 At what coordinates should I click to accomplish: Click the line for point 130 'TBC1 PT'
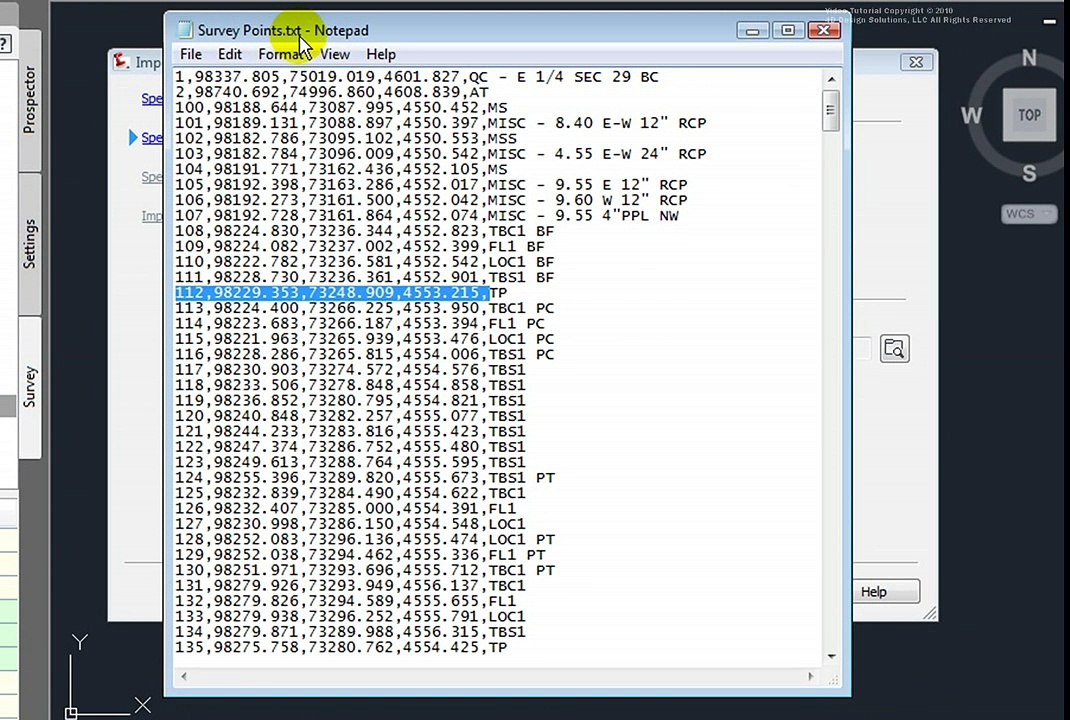coord(364,571)
